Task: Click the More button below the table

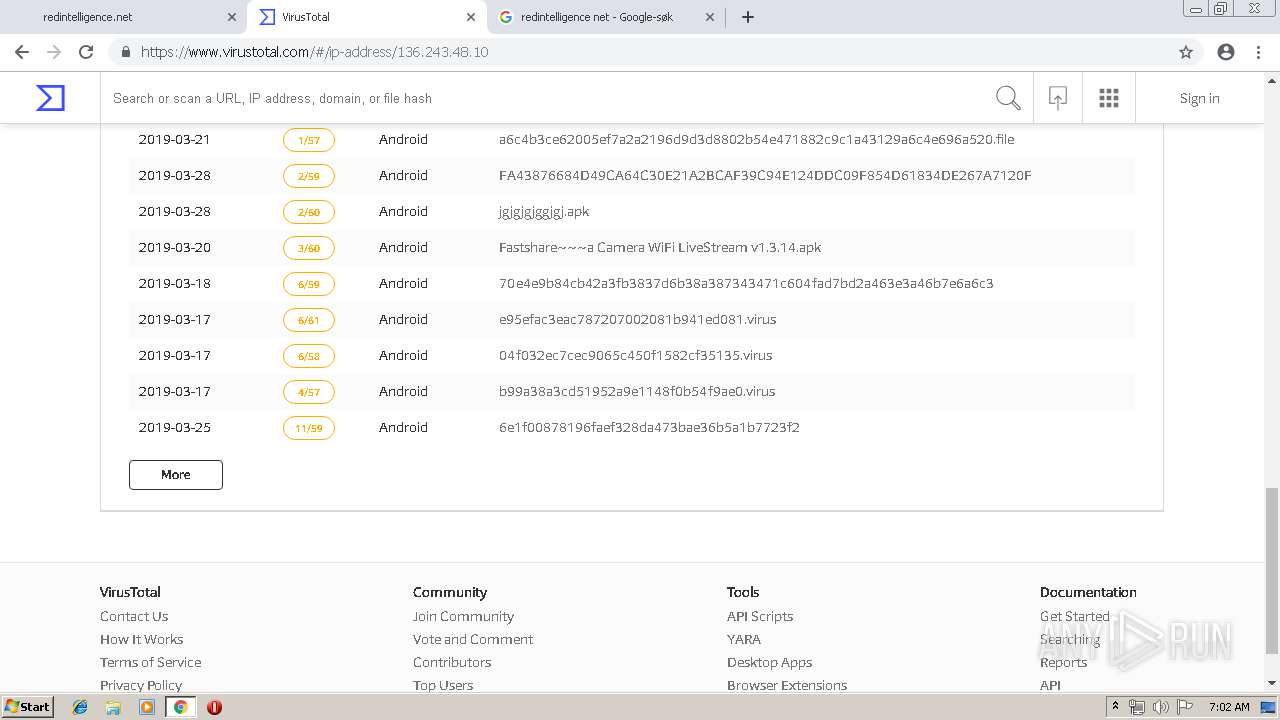Action: pos(176,475)
